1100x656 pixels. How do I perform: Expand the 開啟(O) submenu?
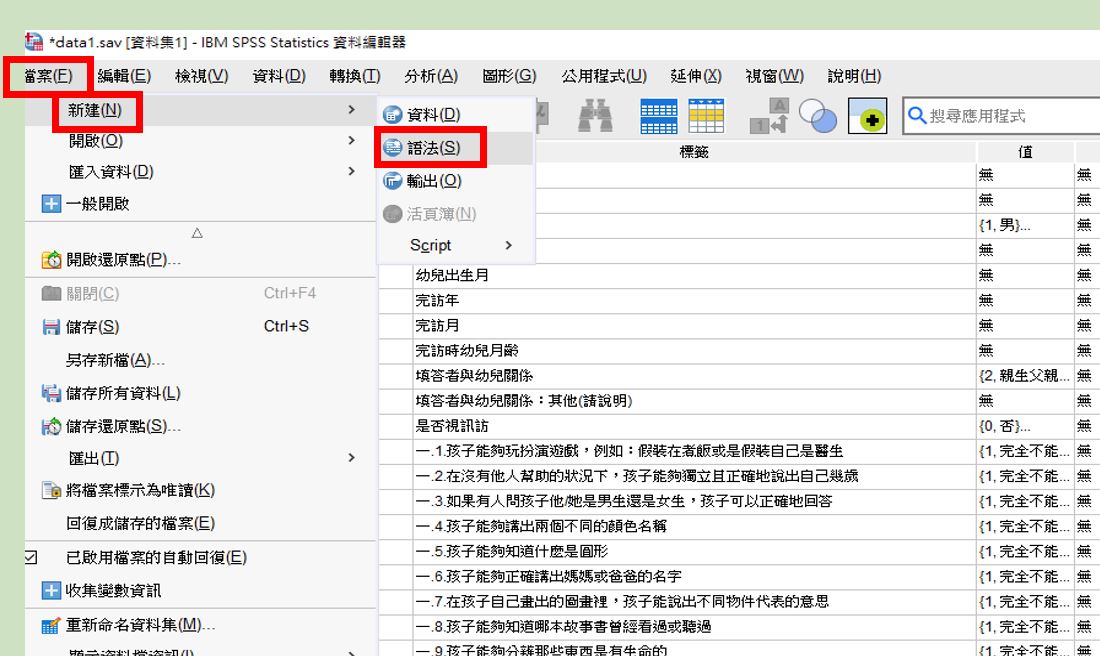pyautogui.click(x=96, y=141)
